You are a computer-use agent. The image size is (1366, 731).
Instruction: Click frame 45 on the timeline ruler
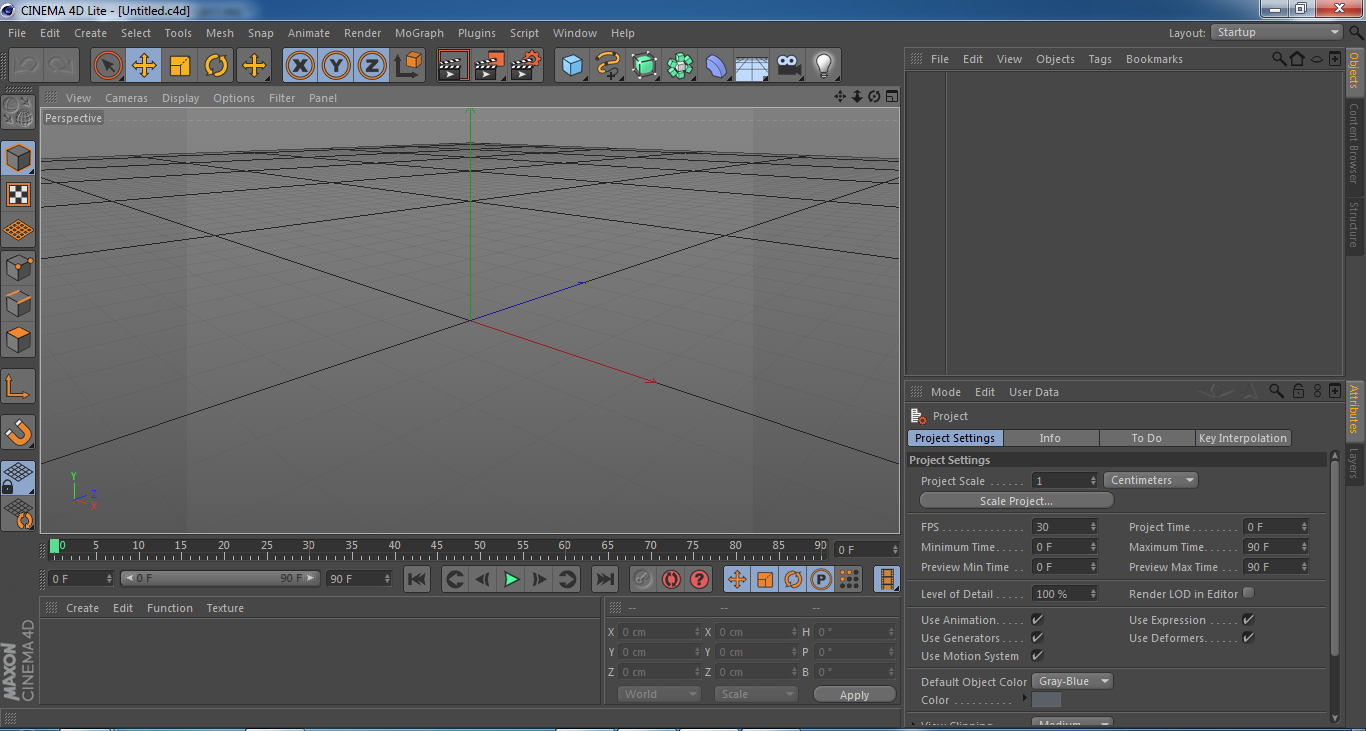point(437,546)
